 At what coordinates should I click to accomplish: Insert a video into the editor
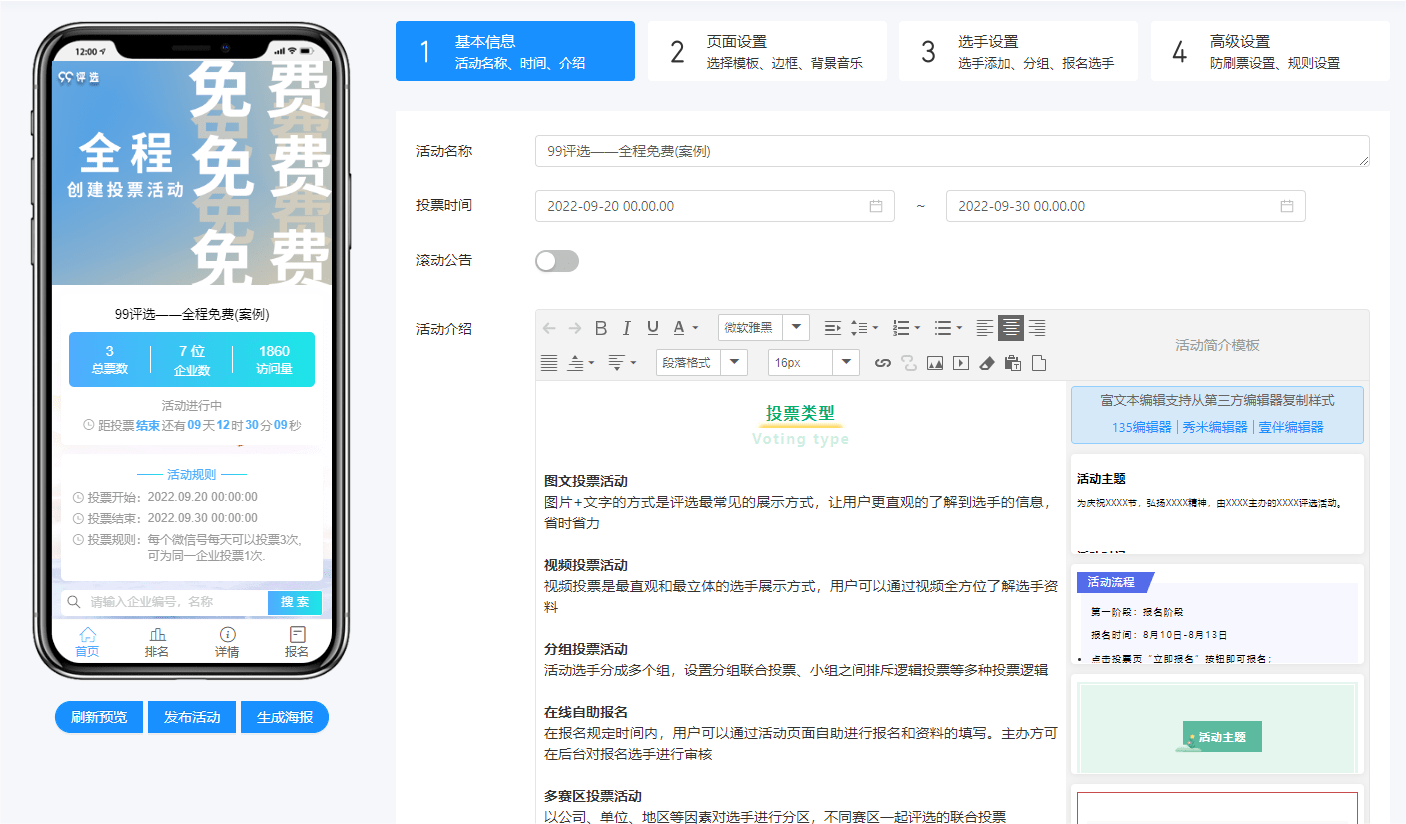pyautogui.click(x=961, y=363)
